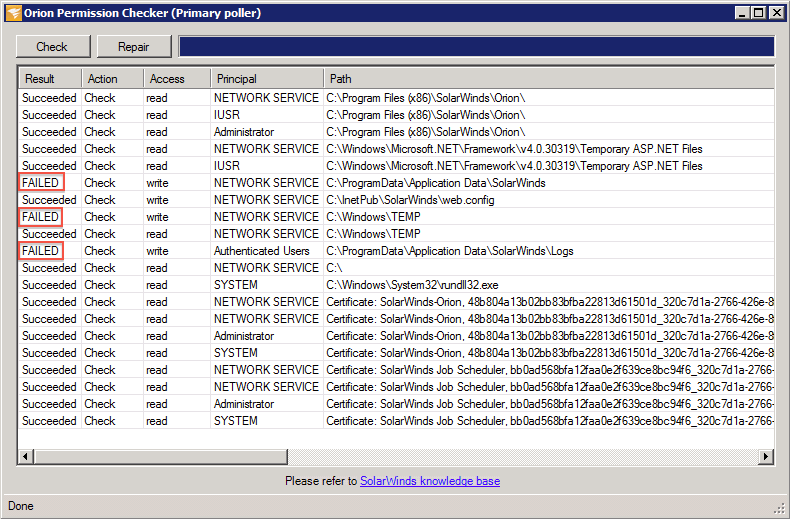This screenshot has width=790, height=519.
Task: Sort by the Access column header
Action: tap(177, 79)
